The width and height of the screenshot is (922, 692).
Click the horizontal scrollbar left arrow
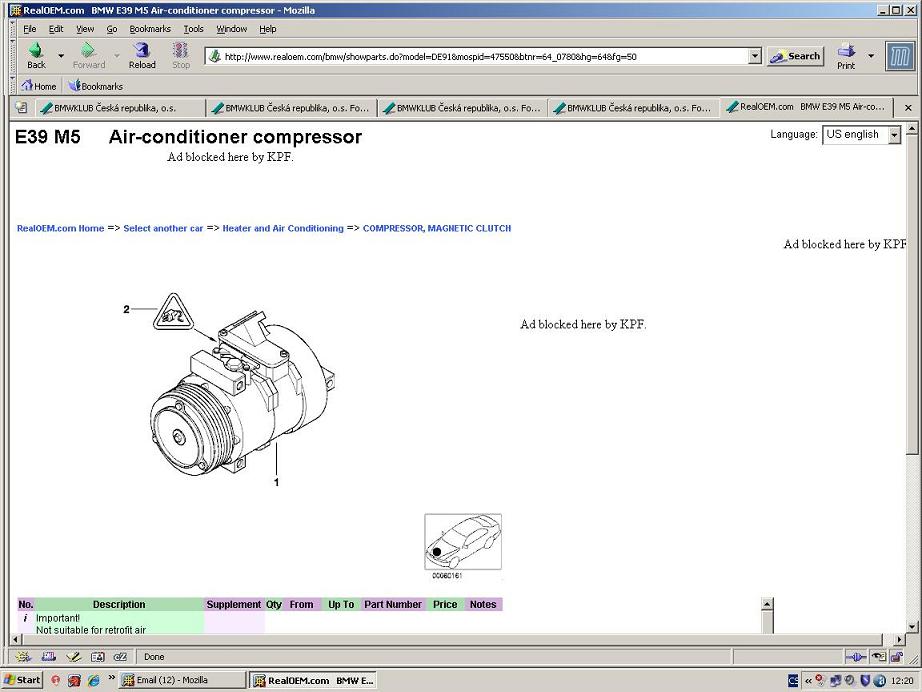click(x=16, y=639)
